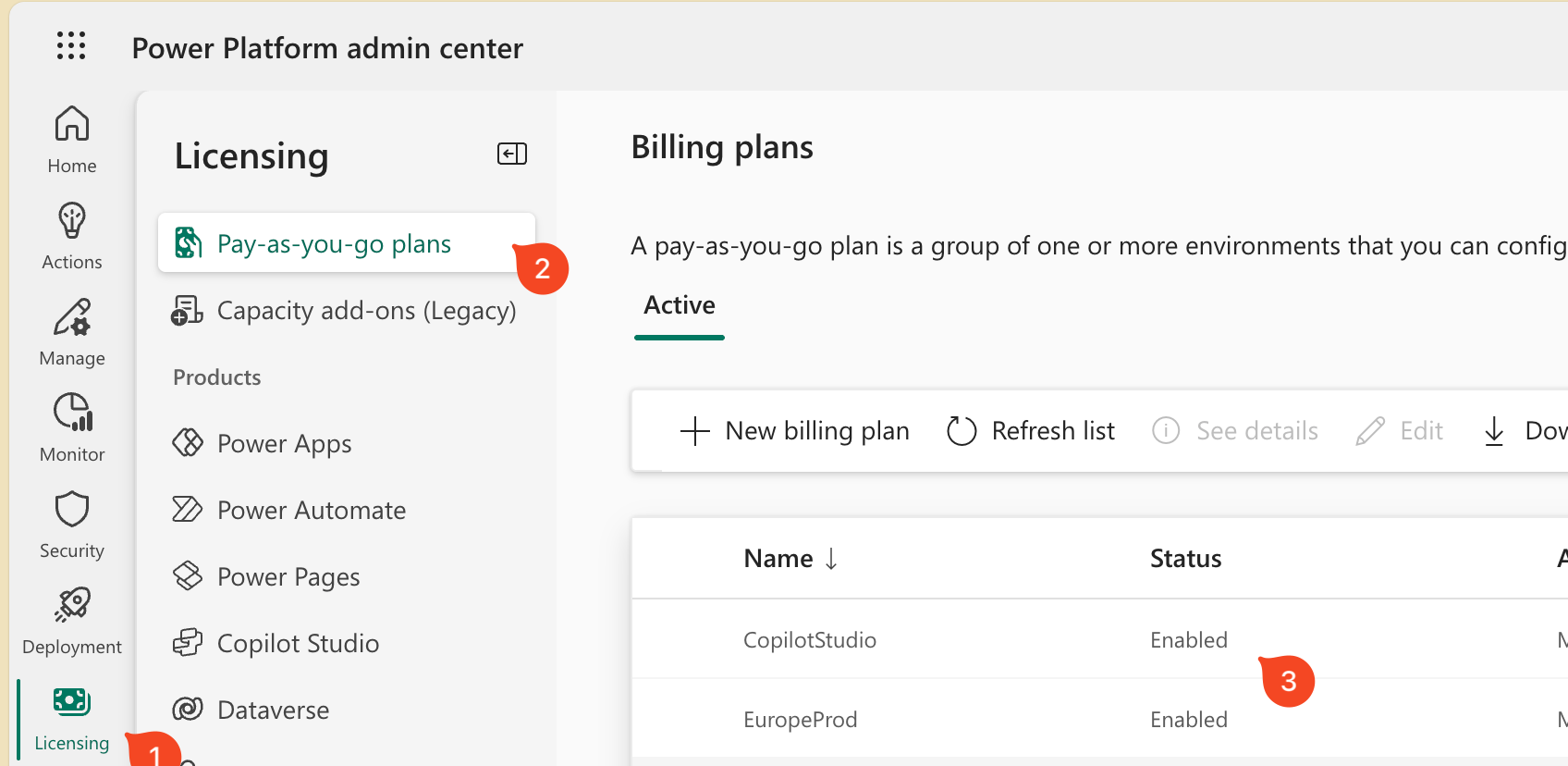Click Refresh list
1568x766 pixels.
coord(1032,431)
